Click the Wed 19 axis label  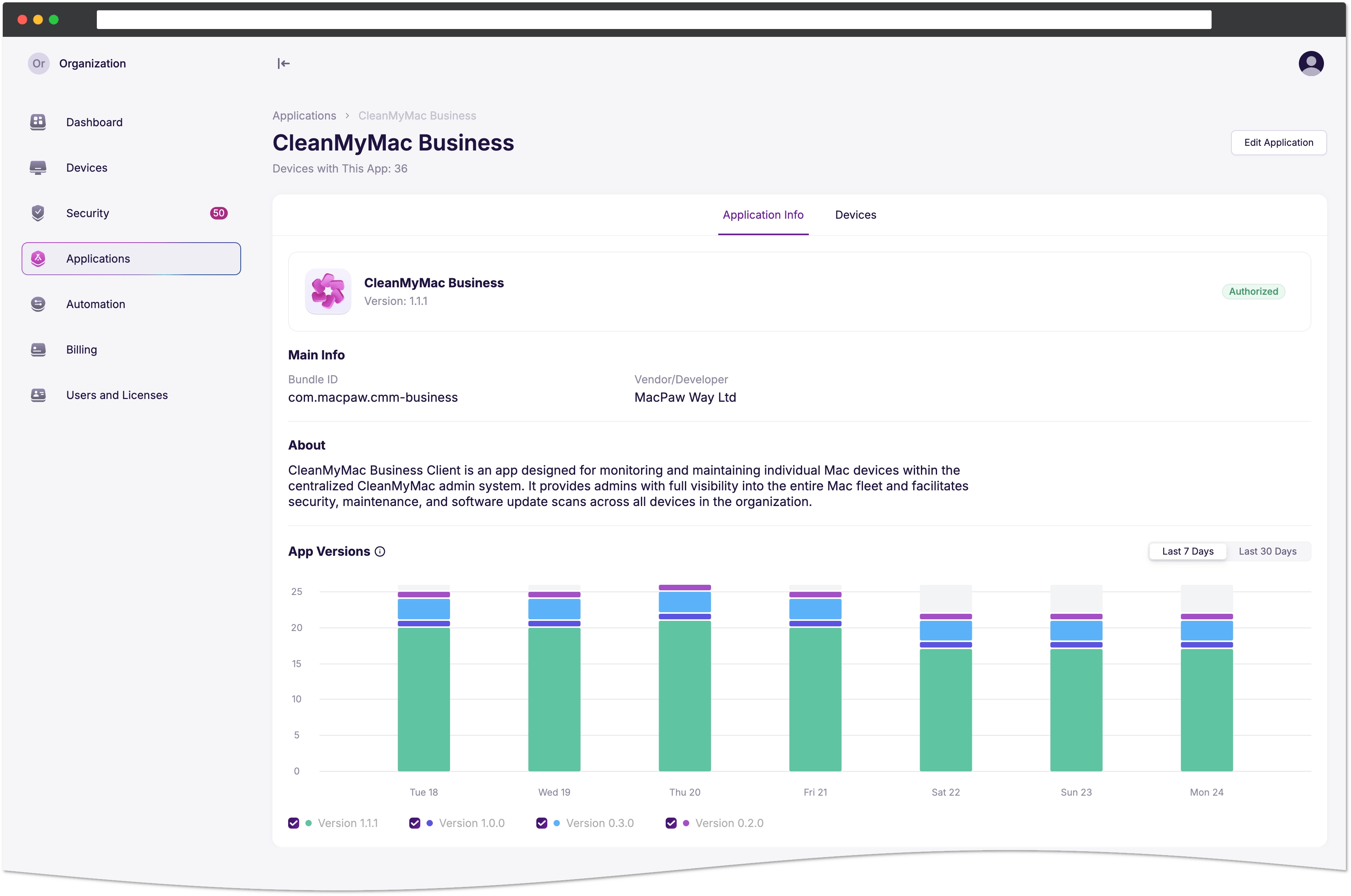(554, 792)
